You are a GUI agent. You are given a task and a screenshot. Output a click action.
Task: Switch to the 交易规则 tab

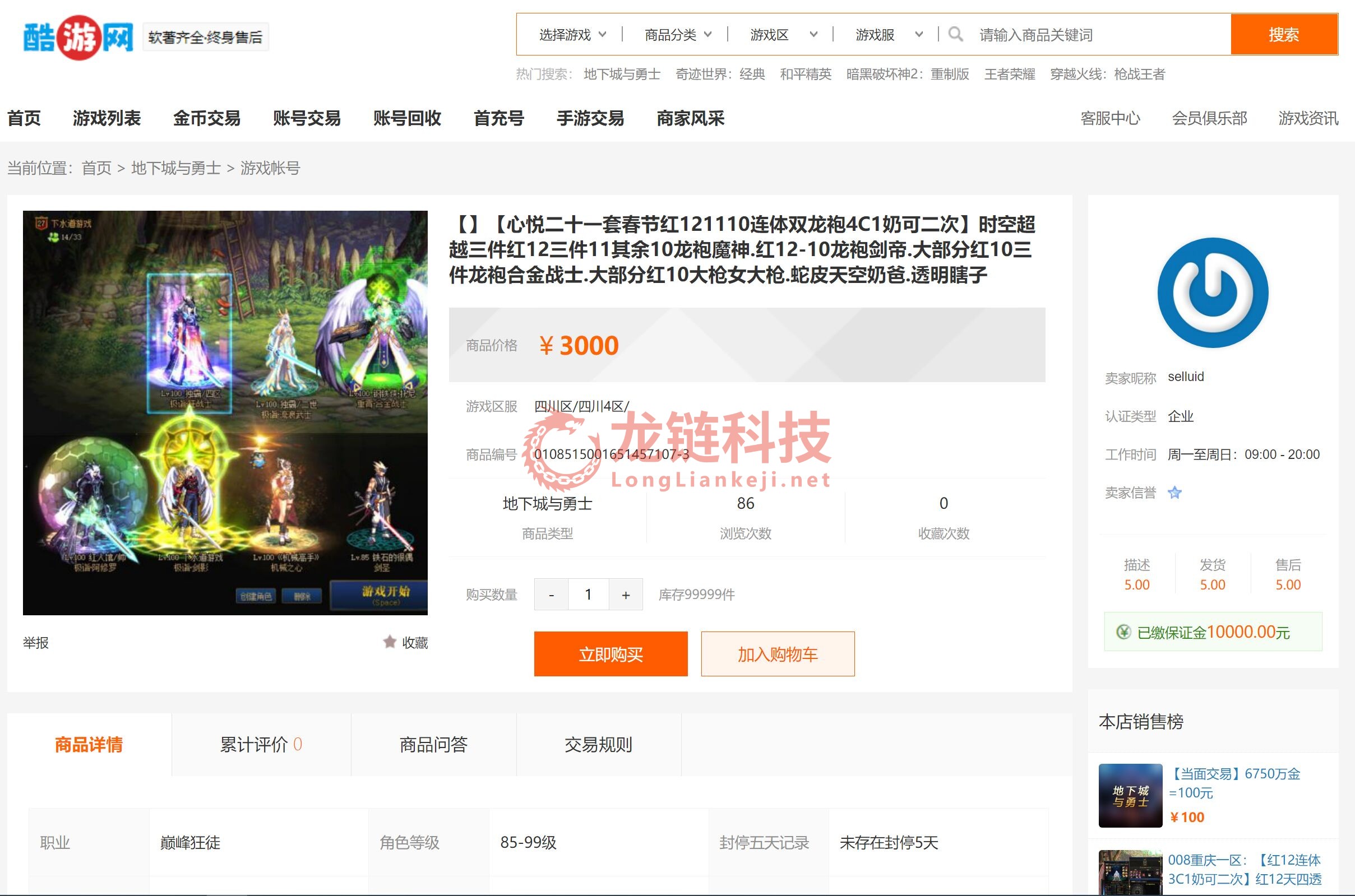coord(599,745)
